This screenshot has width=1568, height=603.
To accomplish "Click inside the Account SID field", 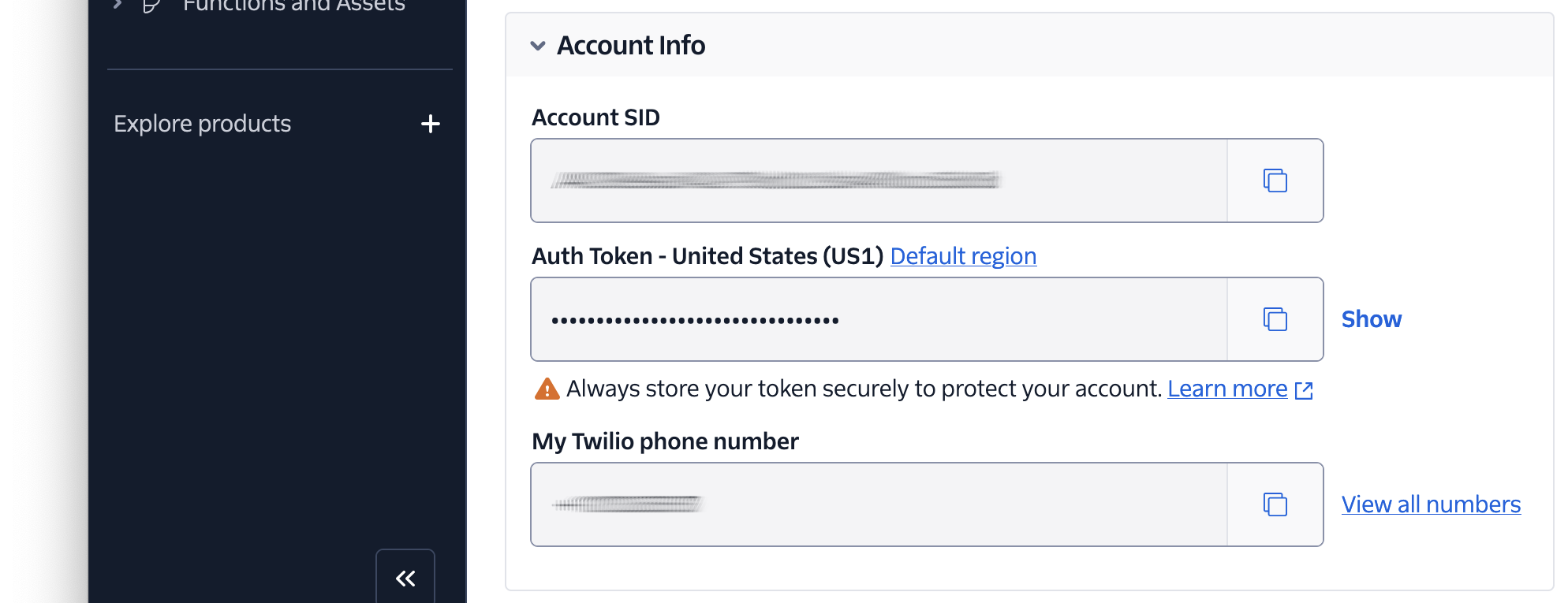I will tap(868, 181).
